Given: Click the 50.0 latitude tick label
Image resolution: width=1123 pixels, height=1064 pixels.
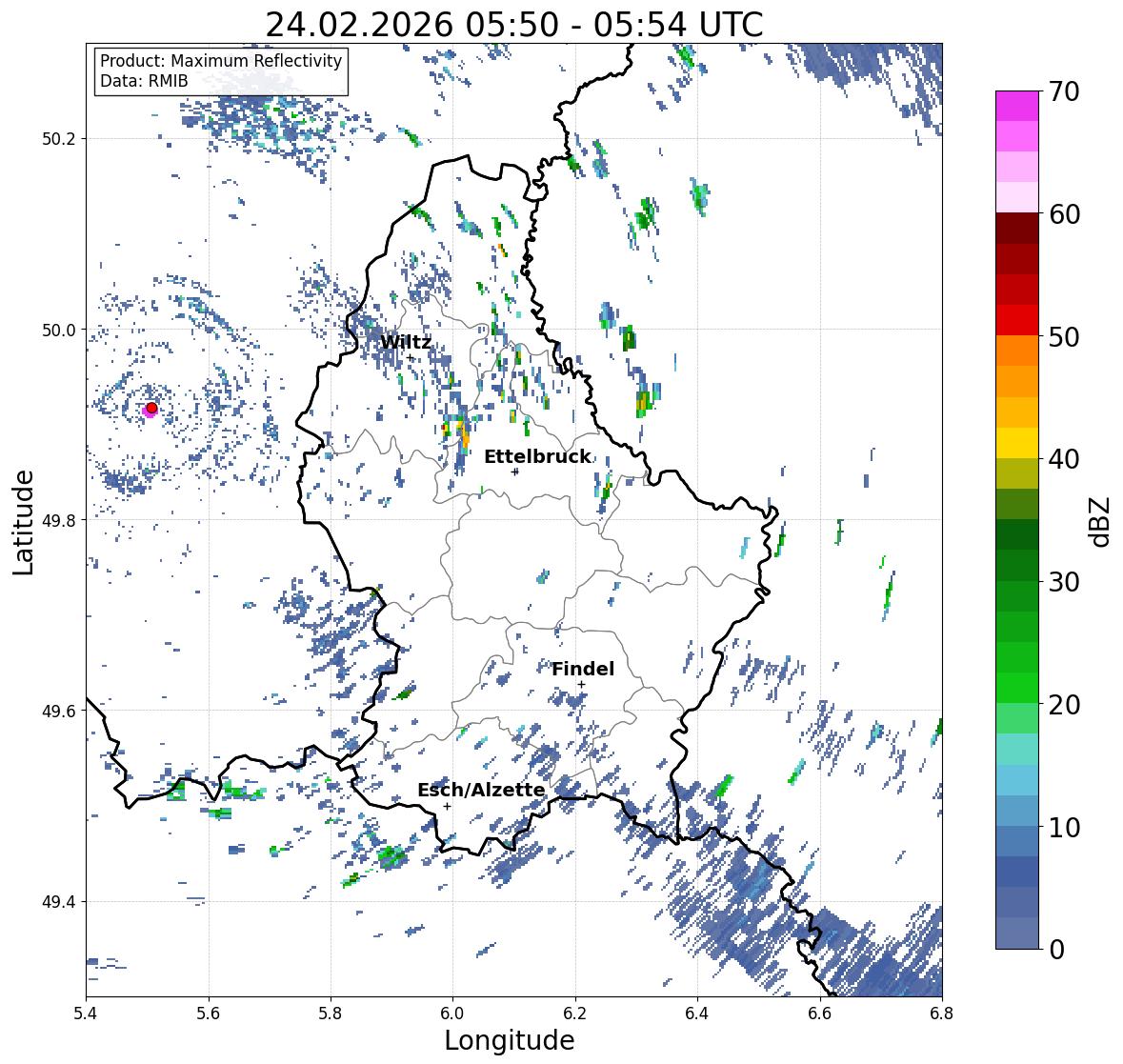Looking at the screenshot, I should click(x=59, y=331).
